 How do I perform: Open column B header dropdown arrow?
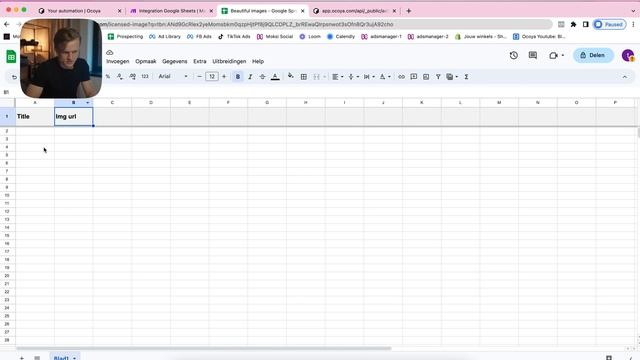pyautogui.click(x=87, y=102)
